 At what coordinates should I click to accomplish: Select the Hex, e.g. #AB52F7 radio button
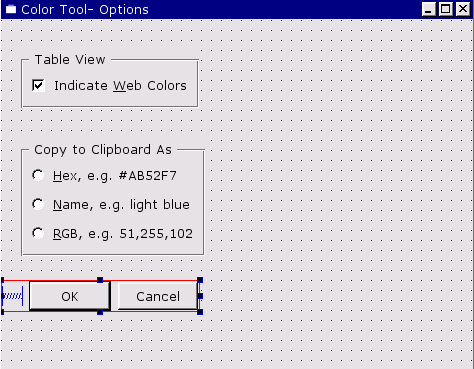(38, 175)
